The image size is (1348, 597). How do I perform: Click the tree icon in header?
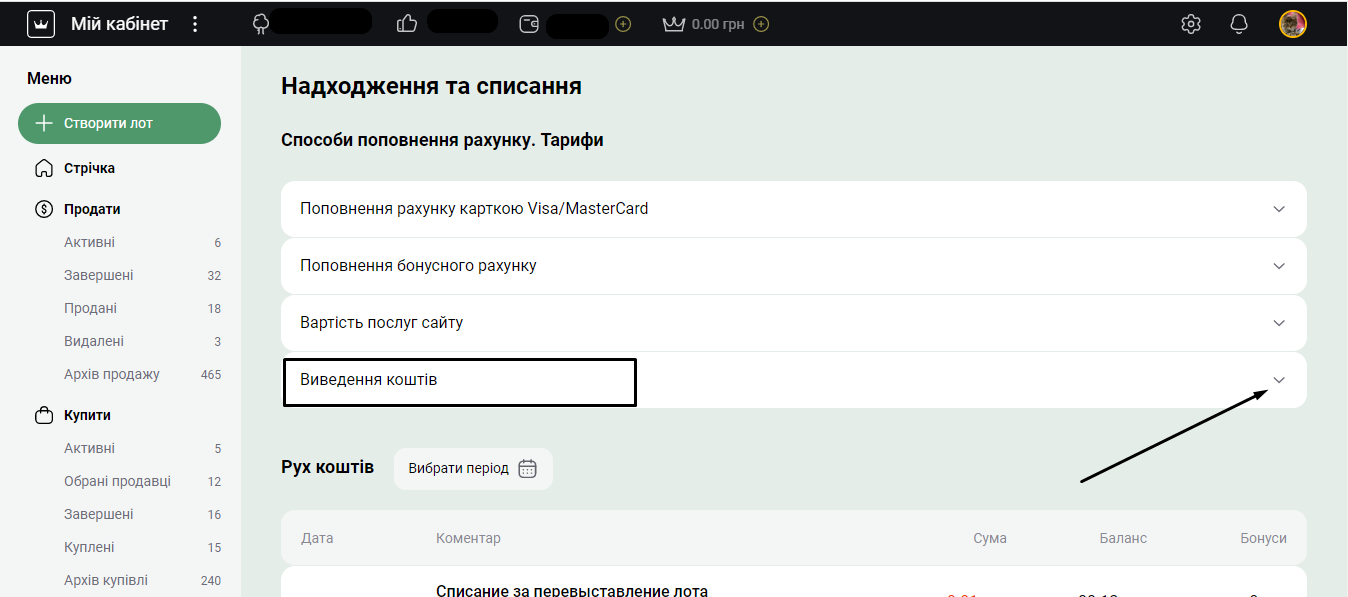point(262,24)
